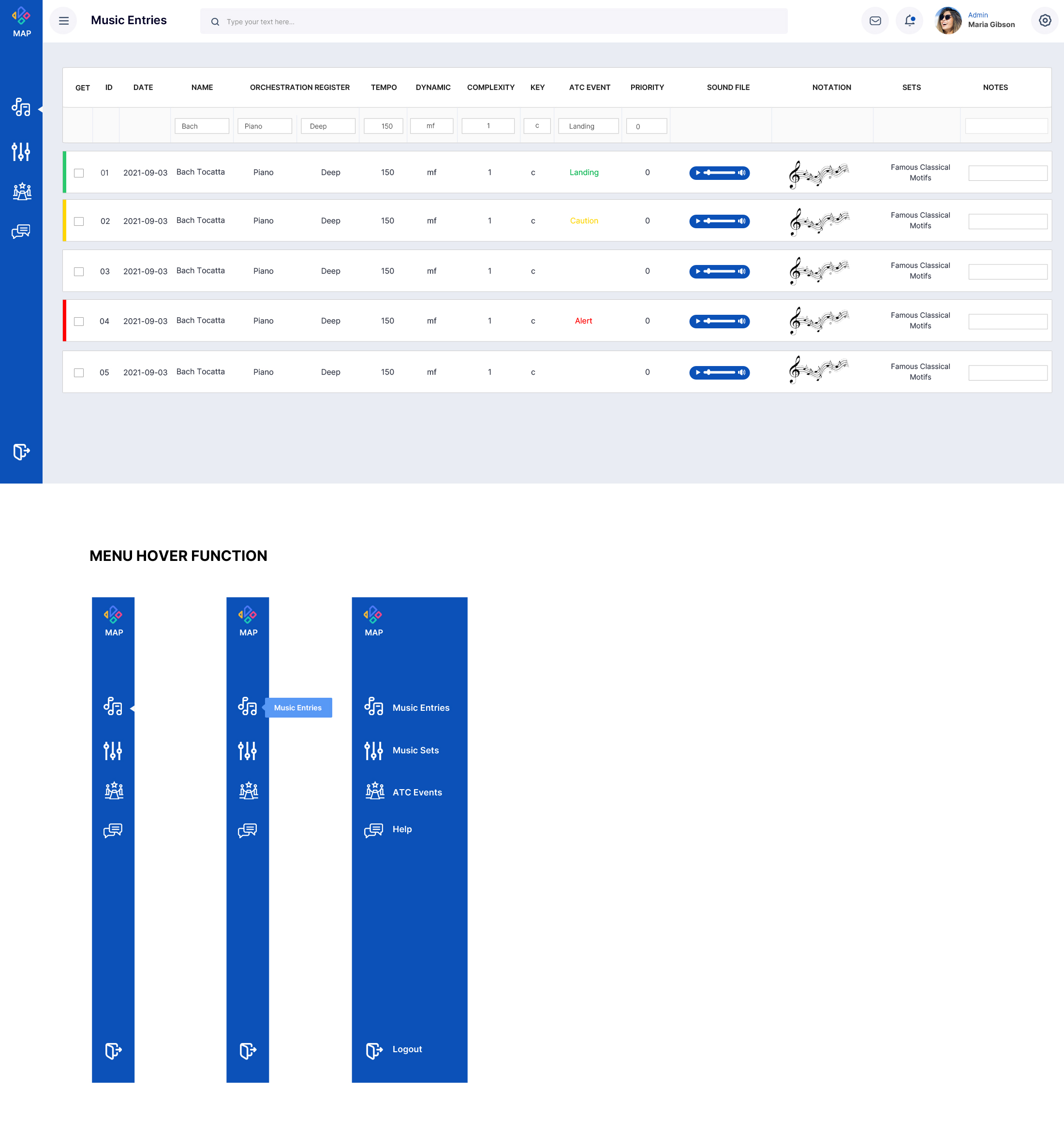This screenshot has width=1064, height=1146.
Task: Click the ATC Events icon in top sidebar
Action: [x=21, y=191]
